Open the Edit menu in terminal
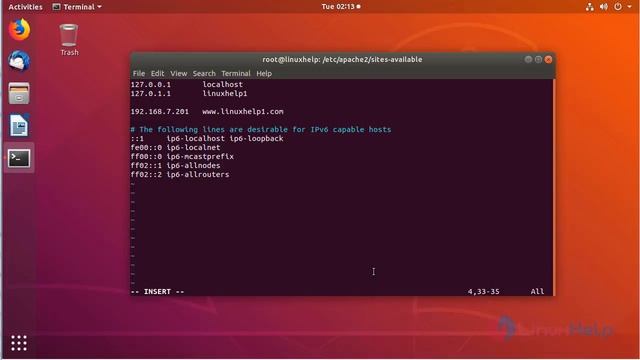Viewport: 640px width, 360px height. 157,73
